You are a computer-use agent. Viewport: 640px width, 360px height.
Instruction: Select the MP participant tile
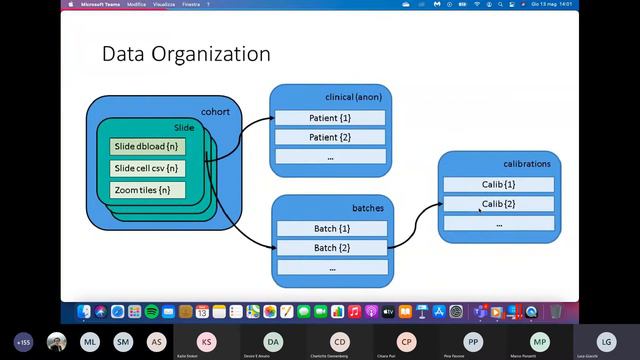point(540,342)
